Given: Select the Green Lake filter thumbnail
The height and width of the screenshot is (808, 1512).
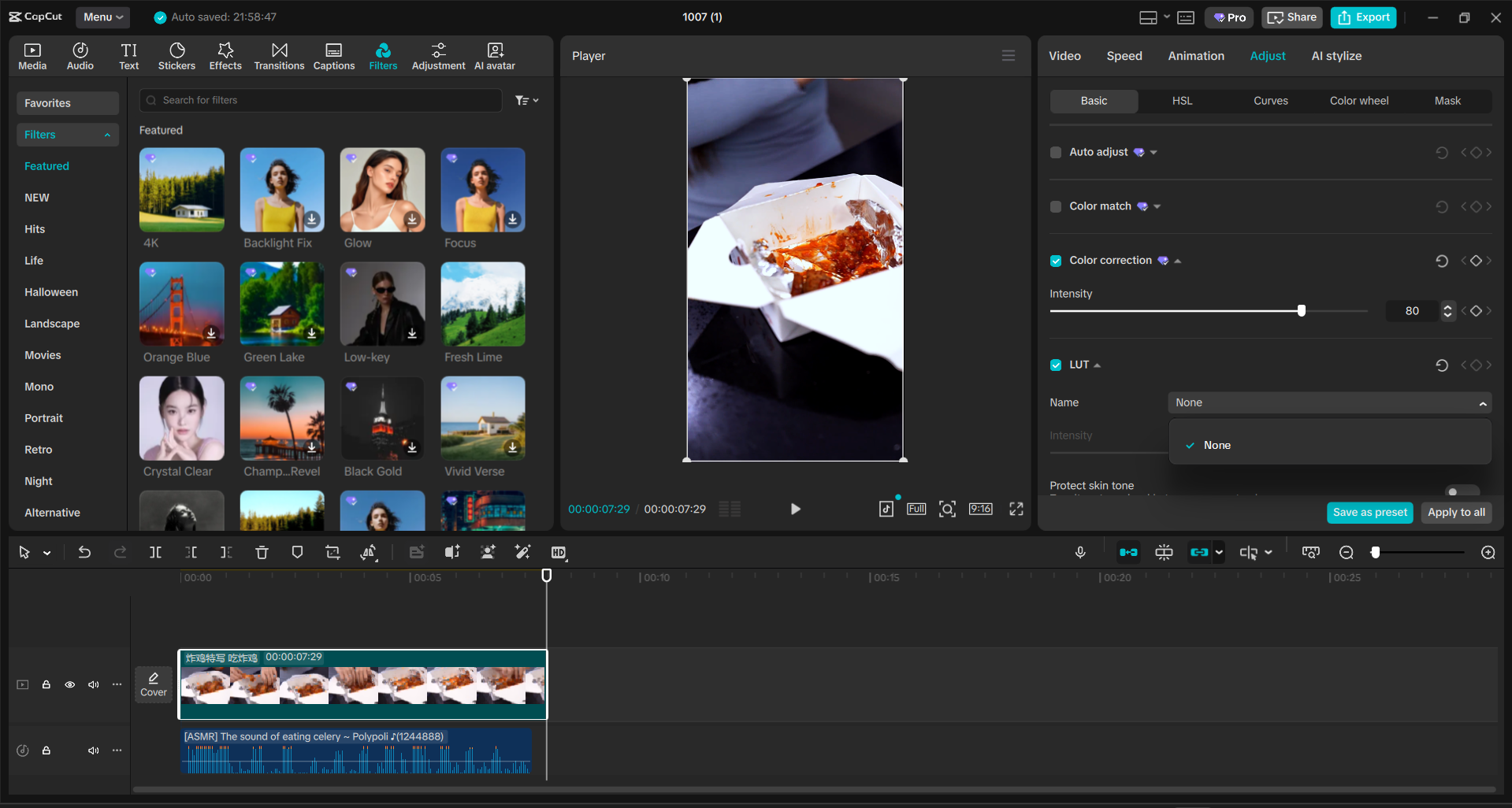Looking at the screenshot, I should [281, 304].
